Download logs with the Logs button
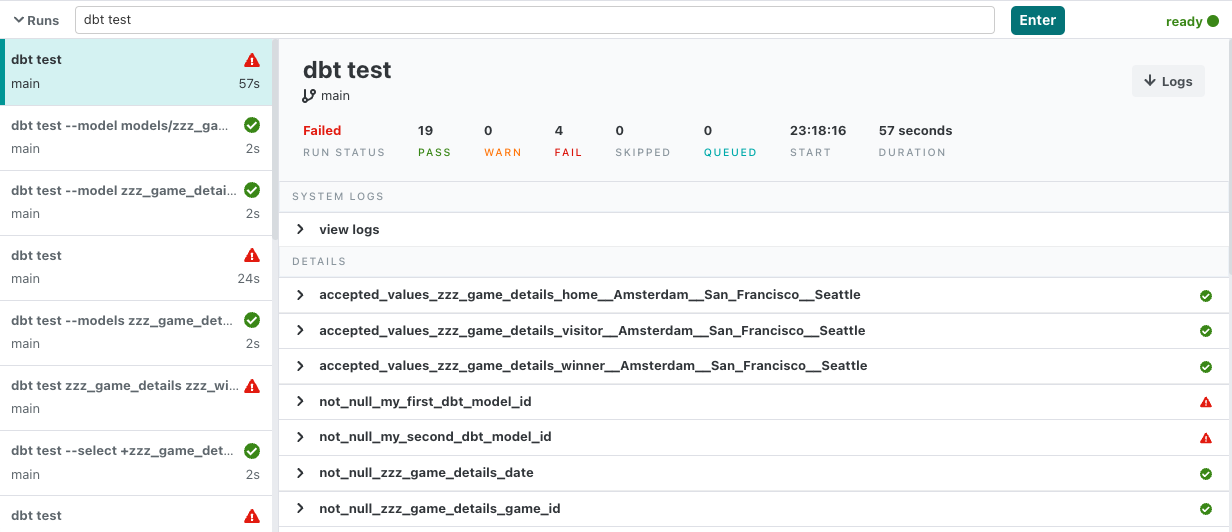This screenshot has width=1232, height=532. [1168, 82]
